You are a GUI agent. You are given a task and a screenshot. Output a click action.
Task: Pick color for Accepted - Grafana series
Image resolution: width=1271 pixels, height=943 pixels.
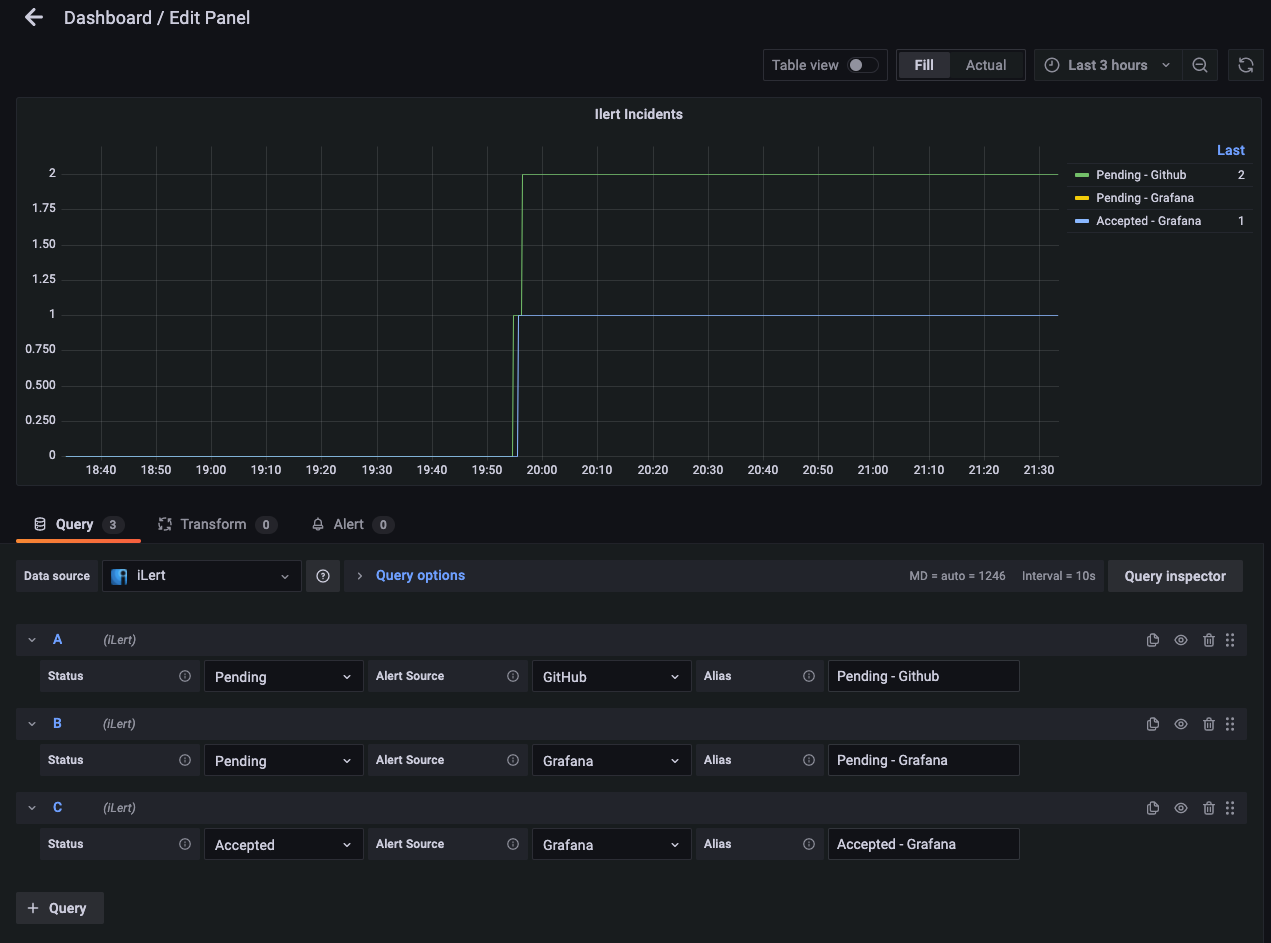1082,221
